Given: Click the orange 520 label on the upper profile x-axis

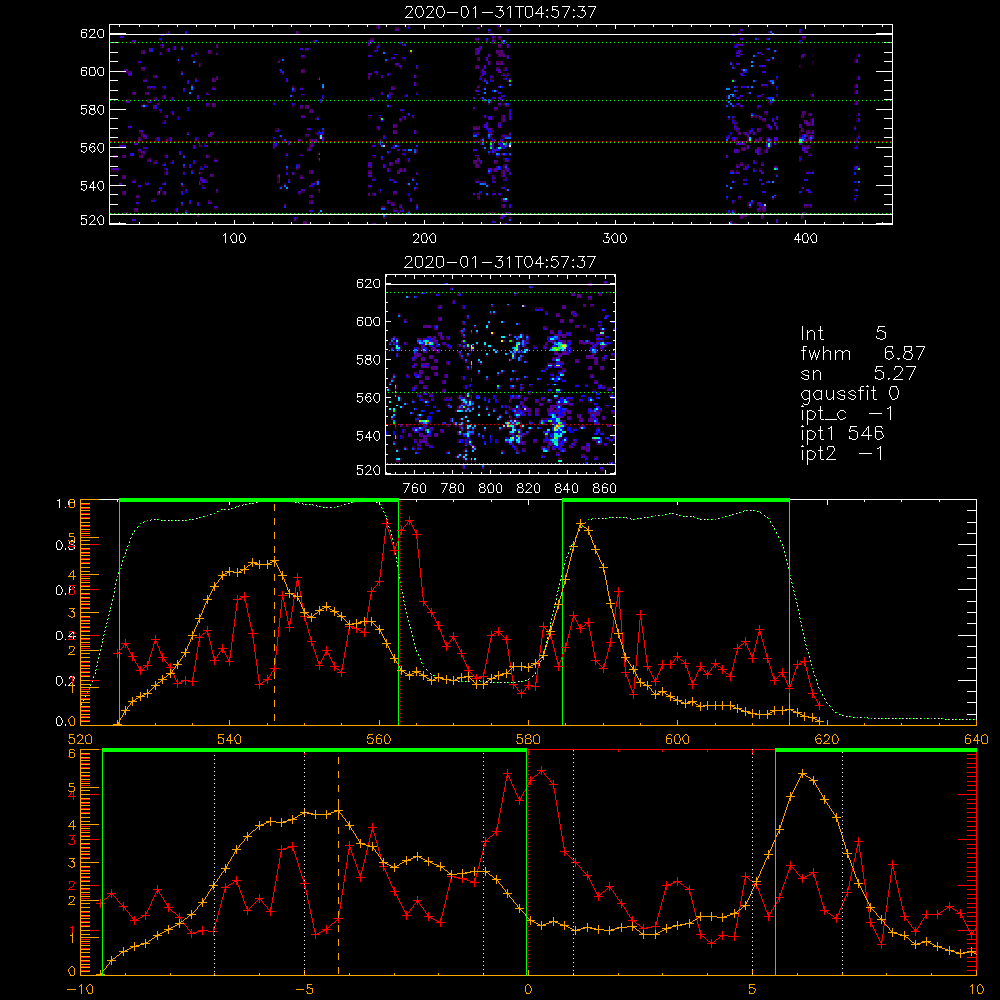Looking at the screenshot, I should point(80,739).
